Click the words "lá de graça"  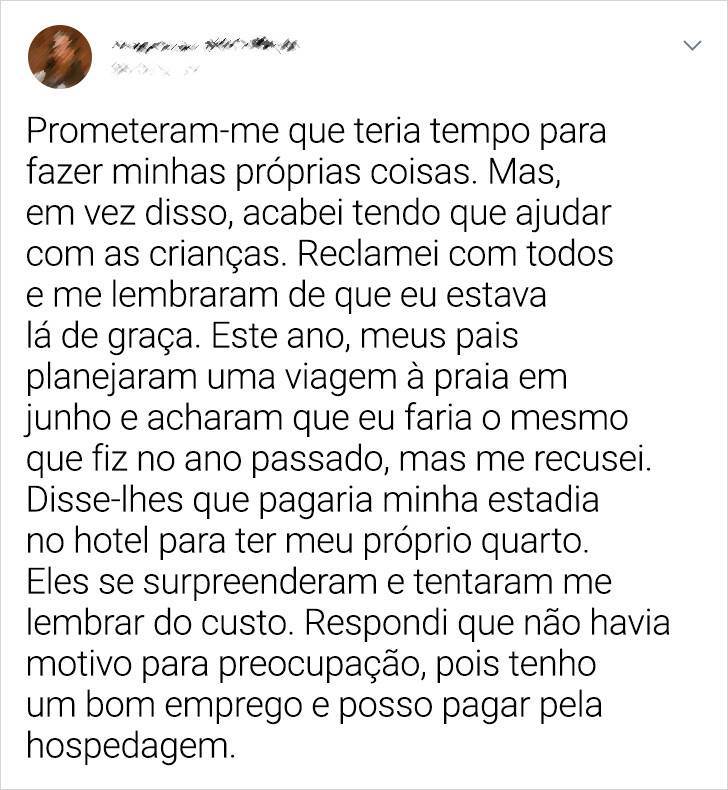coord(110,337)
